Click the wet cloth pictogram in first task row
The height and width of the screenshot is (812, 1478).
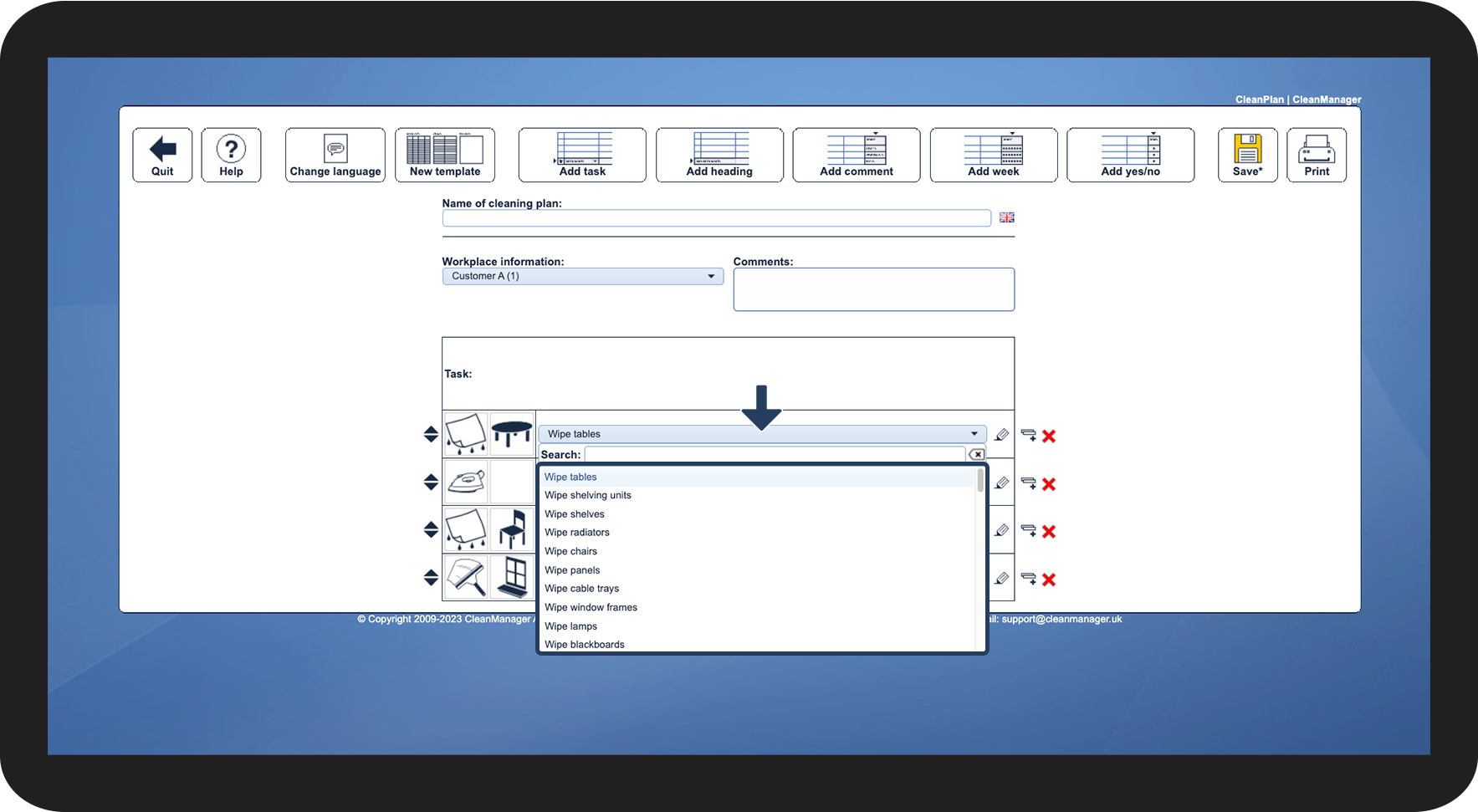click(x=466, y=434)
